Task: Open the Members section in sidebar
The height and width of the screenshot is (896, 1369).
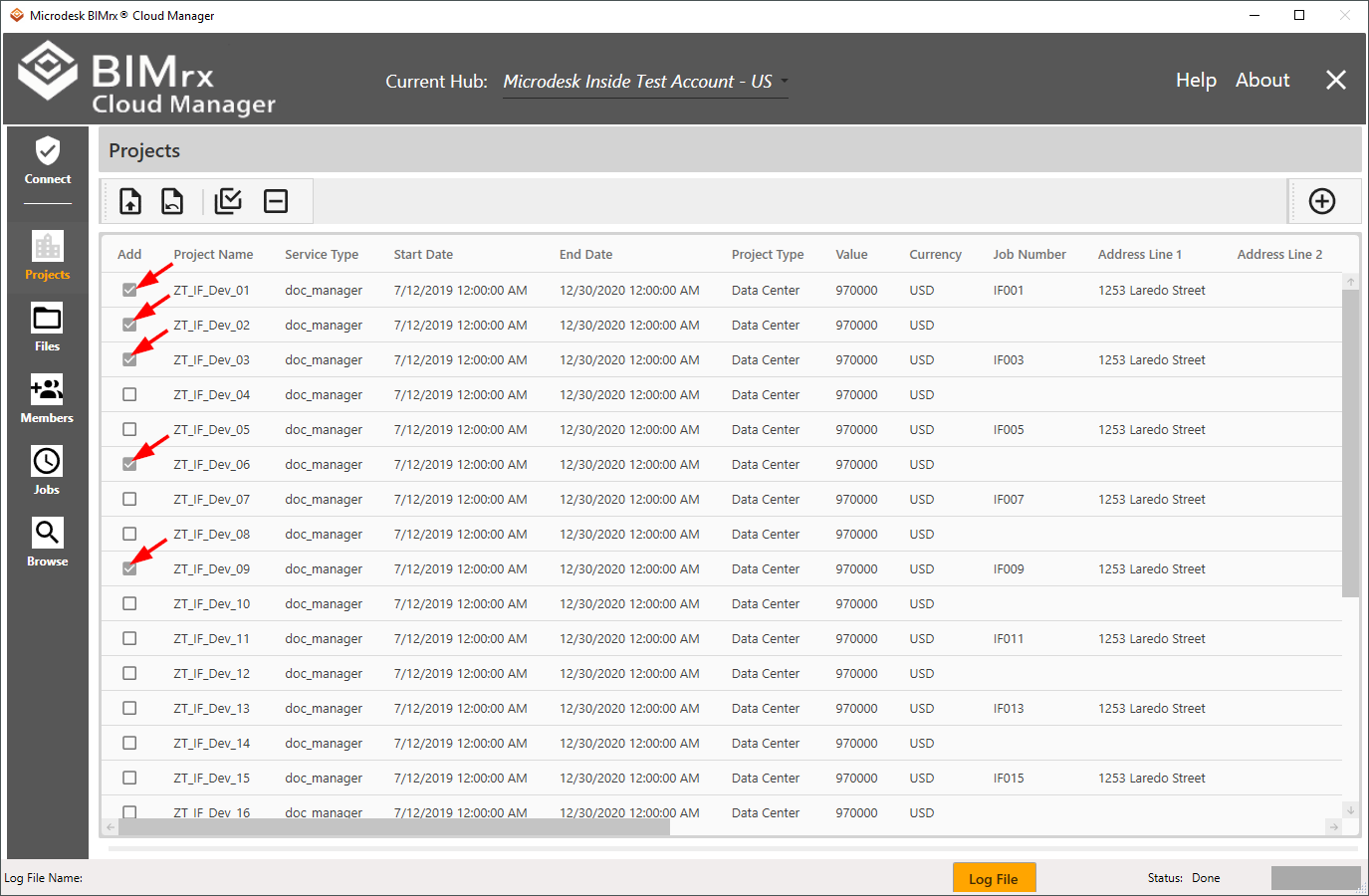Action: click(48, 399)
